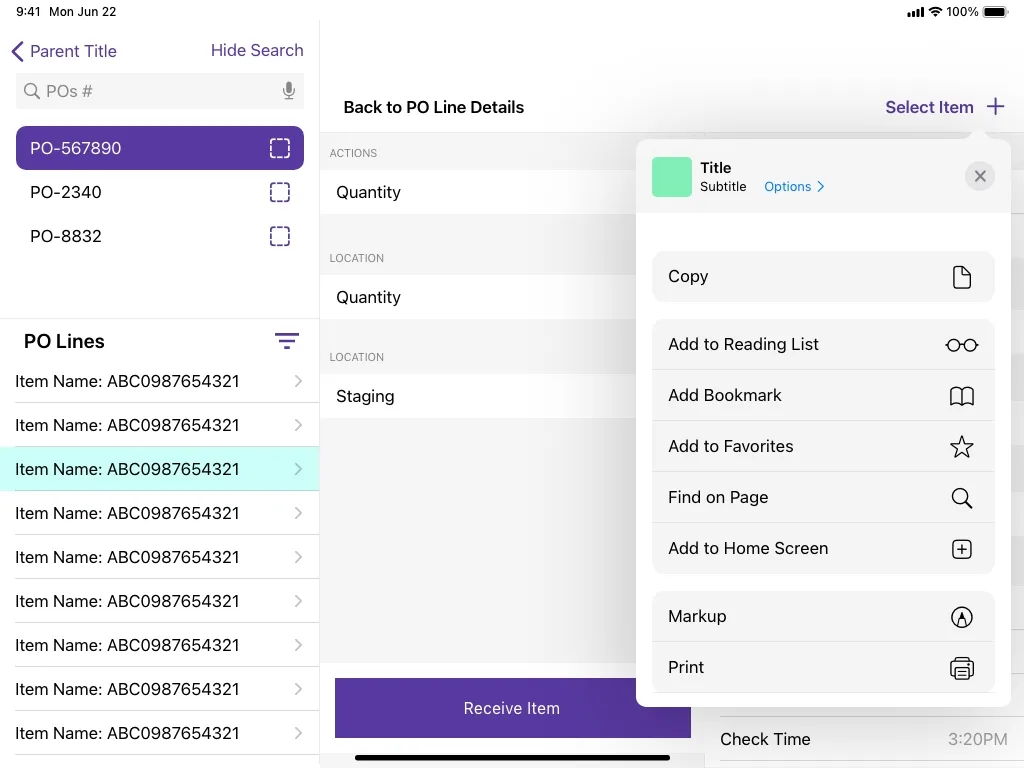The width and height of the screenshot is (1024, 768).
Task: Tap Hide Search
Action: (257, 50)
